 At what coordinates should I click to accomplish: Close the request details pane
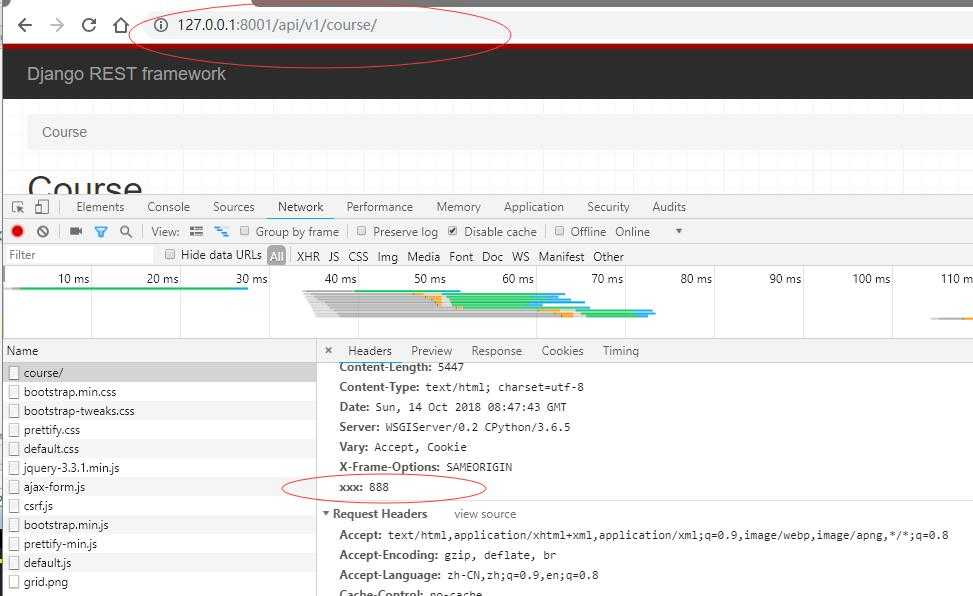328,350
